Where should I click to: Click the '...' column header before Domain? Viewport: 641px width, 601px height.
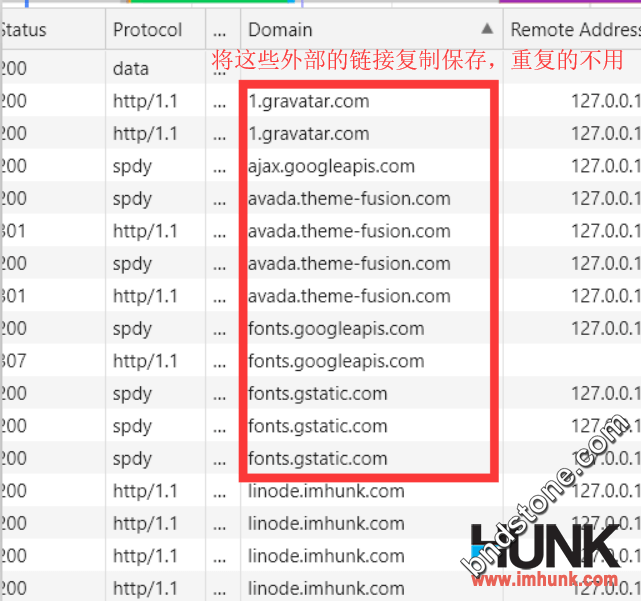[223, 29]
